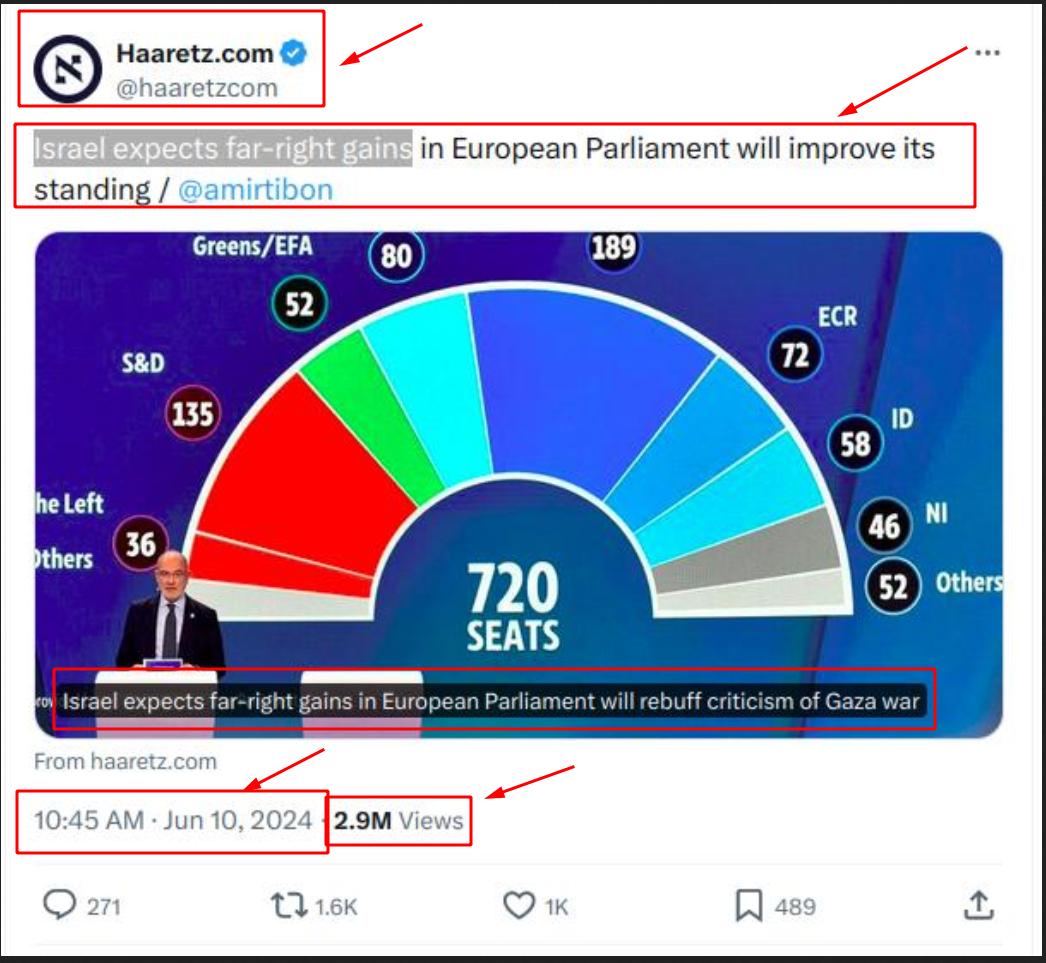Click the 2.9M Views count
The image size is (1046, 963).
[x=399, y=821]
